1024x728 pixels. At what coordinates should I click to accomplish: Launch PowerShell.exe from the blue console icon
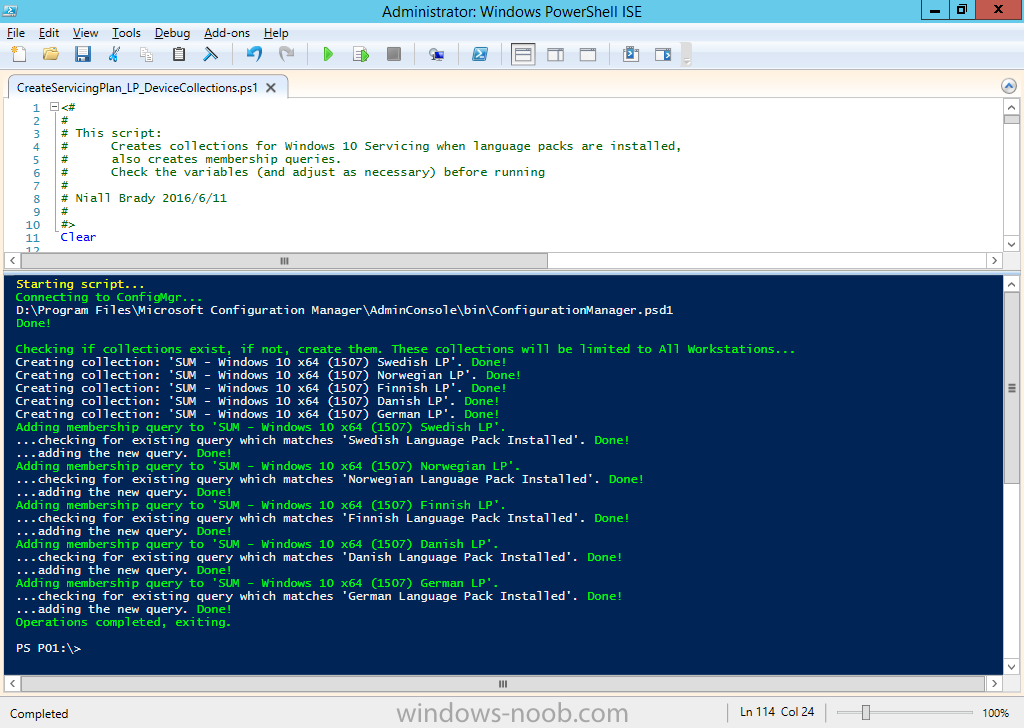coord(480,54)
